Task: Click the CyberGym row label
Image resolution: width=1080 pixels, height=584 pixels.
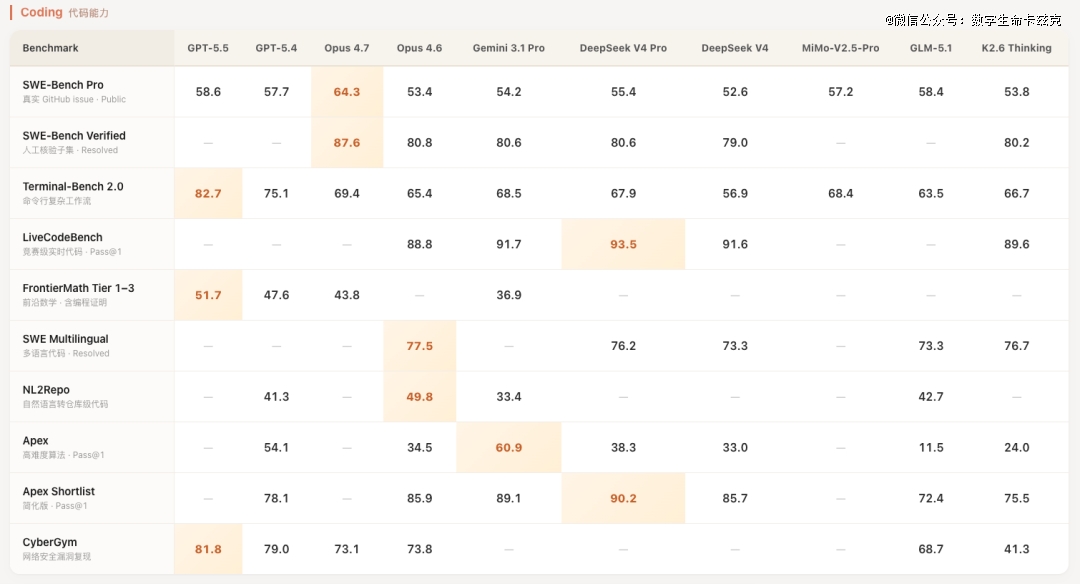Action: (x=50, y=542)
